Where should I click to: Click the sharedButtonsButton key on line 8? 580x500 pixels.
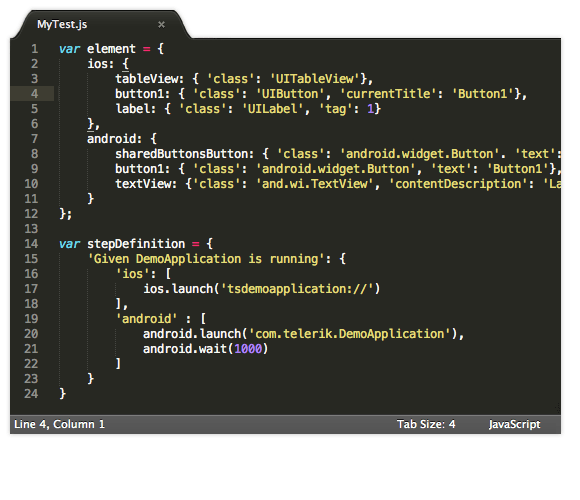(181, 154)
